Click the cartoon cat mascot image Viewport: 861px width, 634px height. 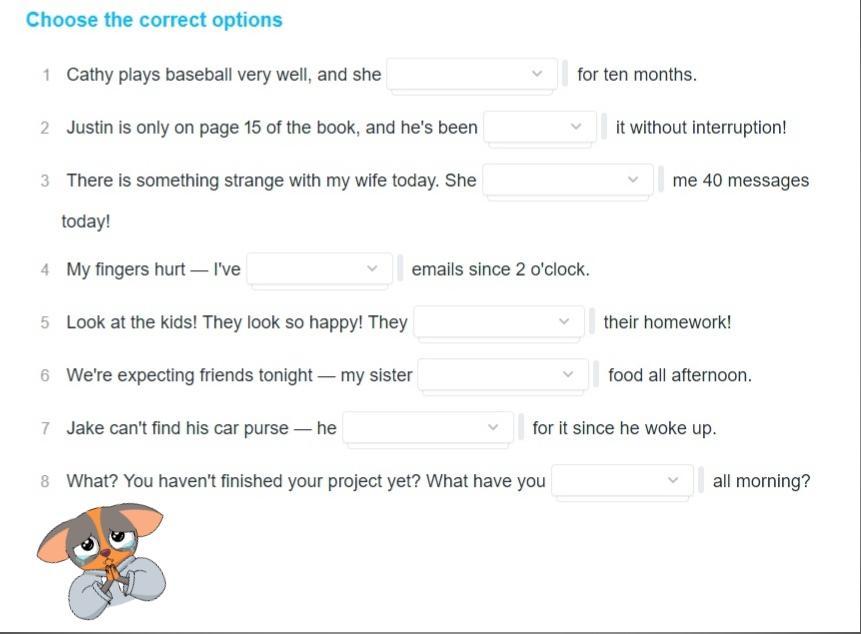[101, 561]
